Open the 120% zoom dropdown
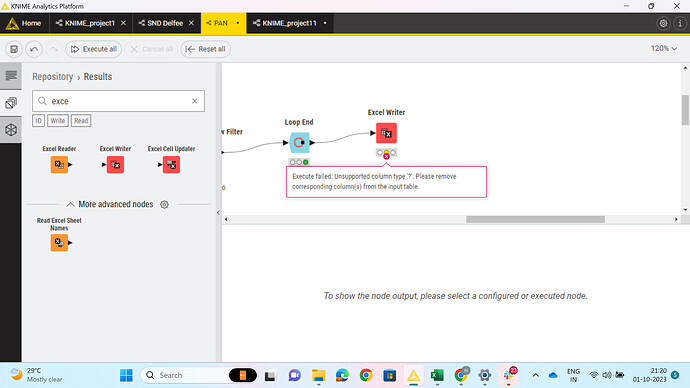This screenshot has width=690, height=388. tap(664, 48)
